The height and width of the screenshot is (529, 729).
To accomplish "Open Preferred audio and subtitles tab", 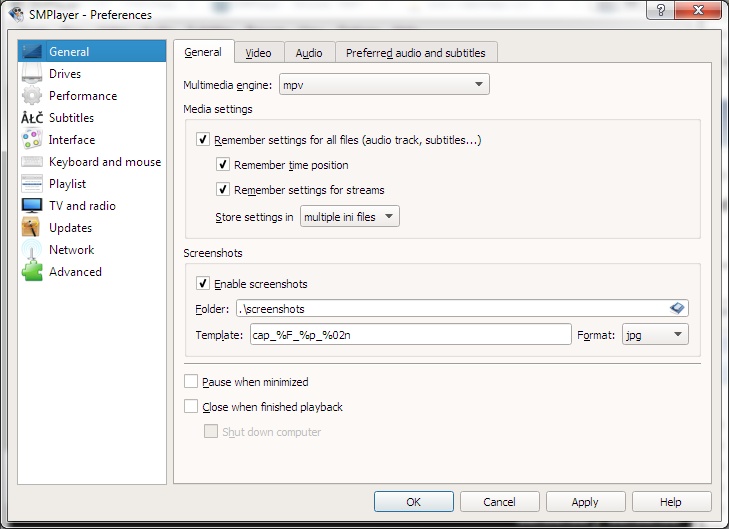I will tap(416, 53).
